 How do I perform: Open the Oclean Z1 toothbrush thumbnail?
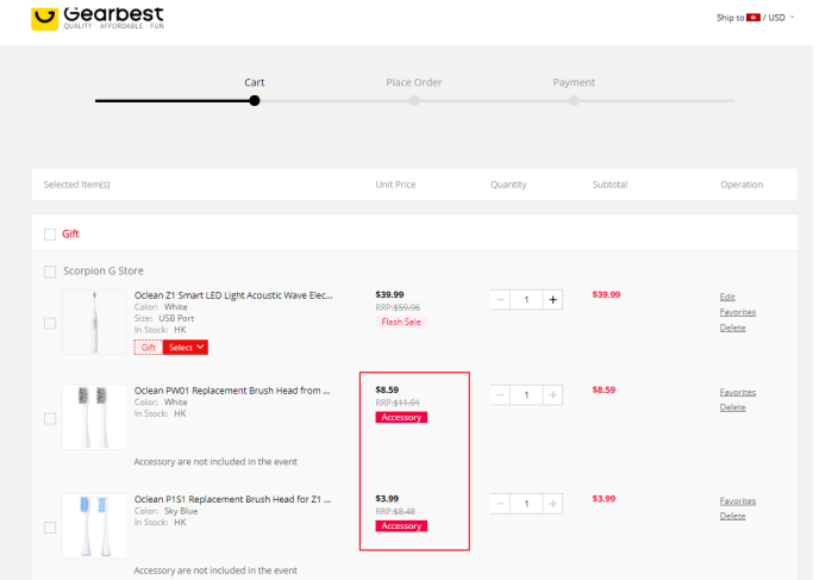point(94,322)
